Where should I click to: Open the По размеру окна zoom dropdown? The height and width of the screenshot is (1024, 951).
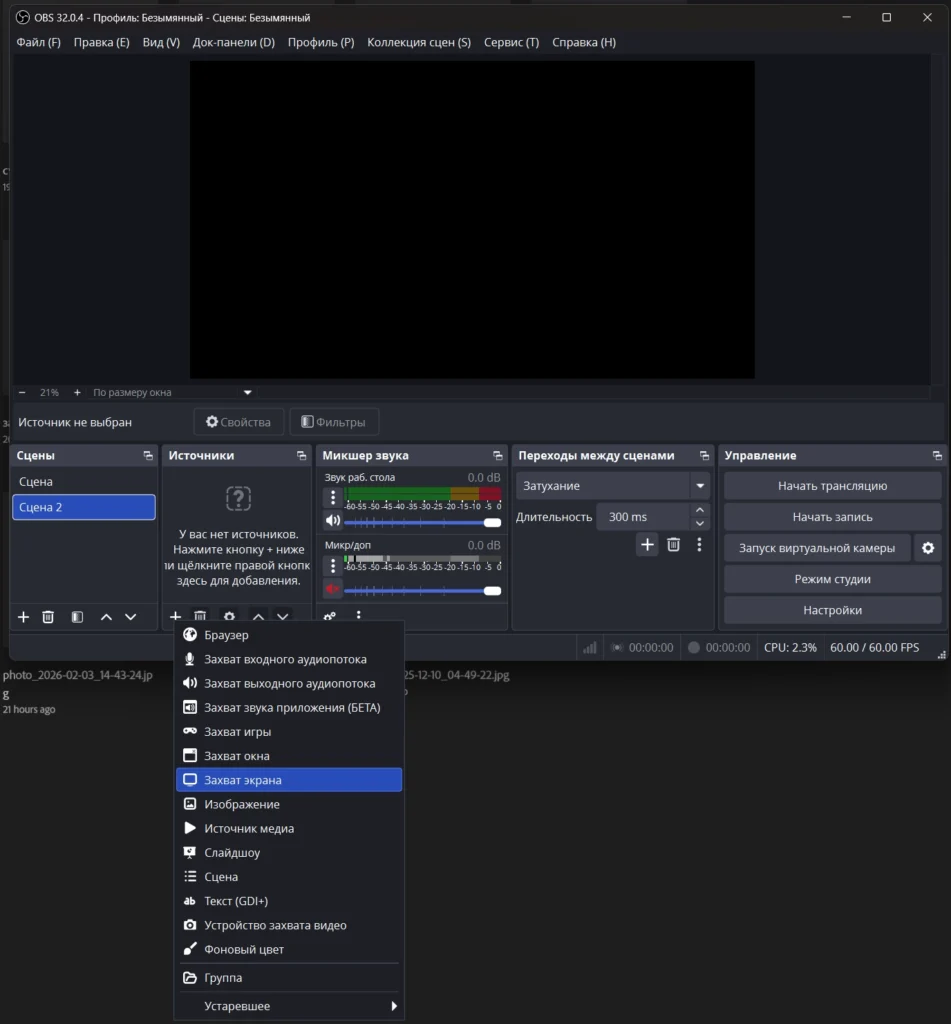(172, 393)
